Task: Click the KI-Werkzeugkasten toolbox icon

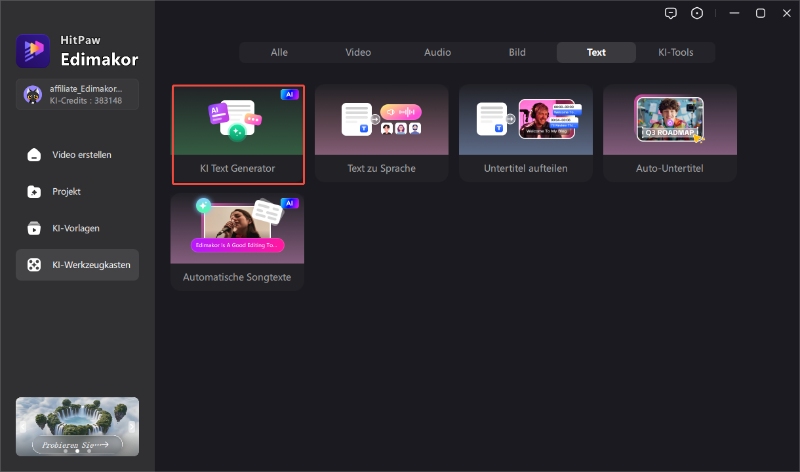Action: 34,265
